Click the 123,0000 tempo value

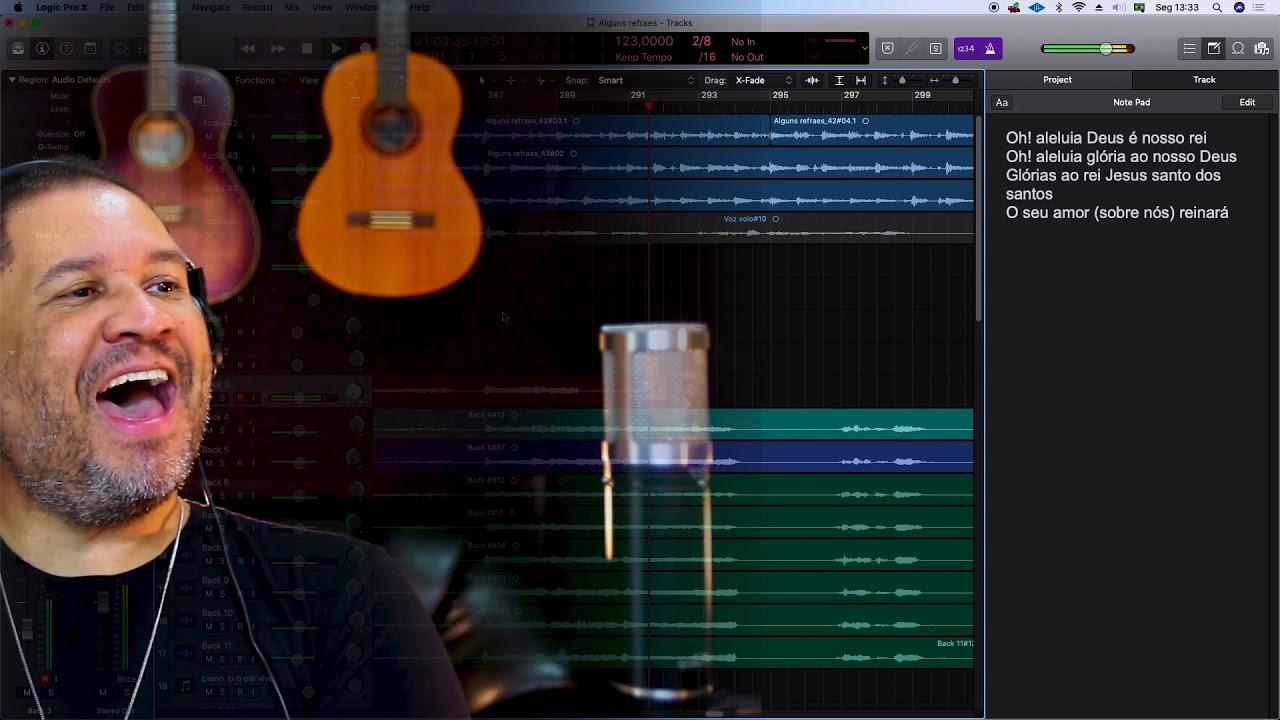click(x=644, y=41)
